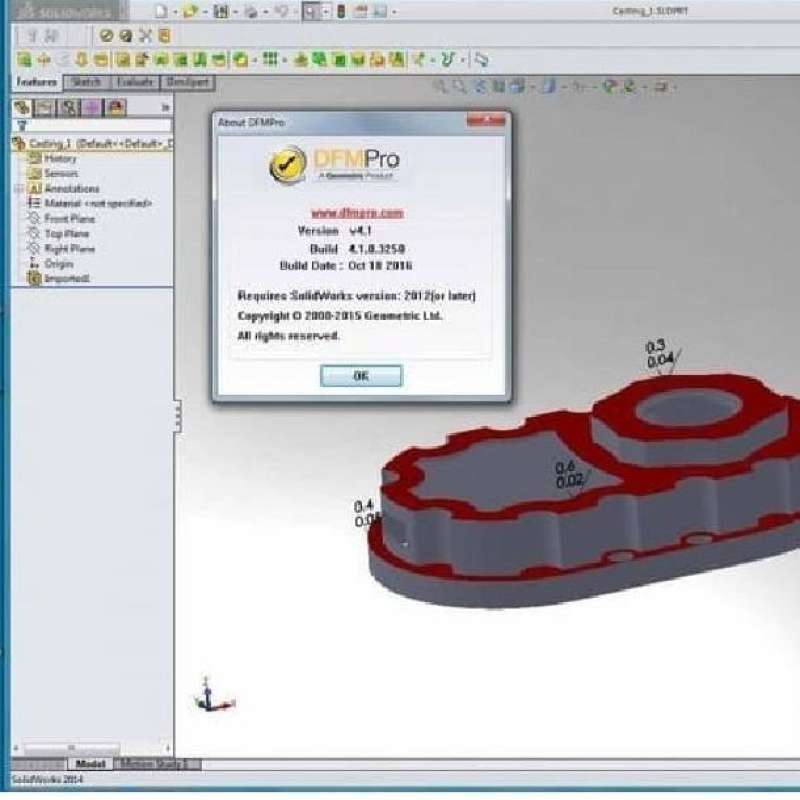Screen dimensions: 800x800
Task: Select Right Plane in the tree
Action: click(62, 248)
